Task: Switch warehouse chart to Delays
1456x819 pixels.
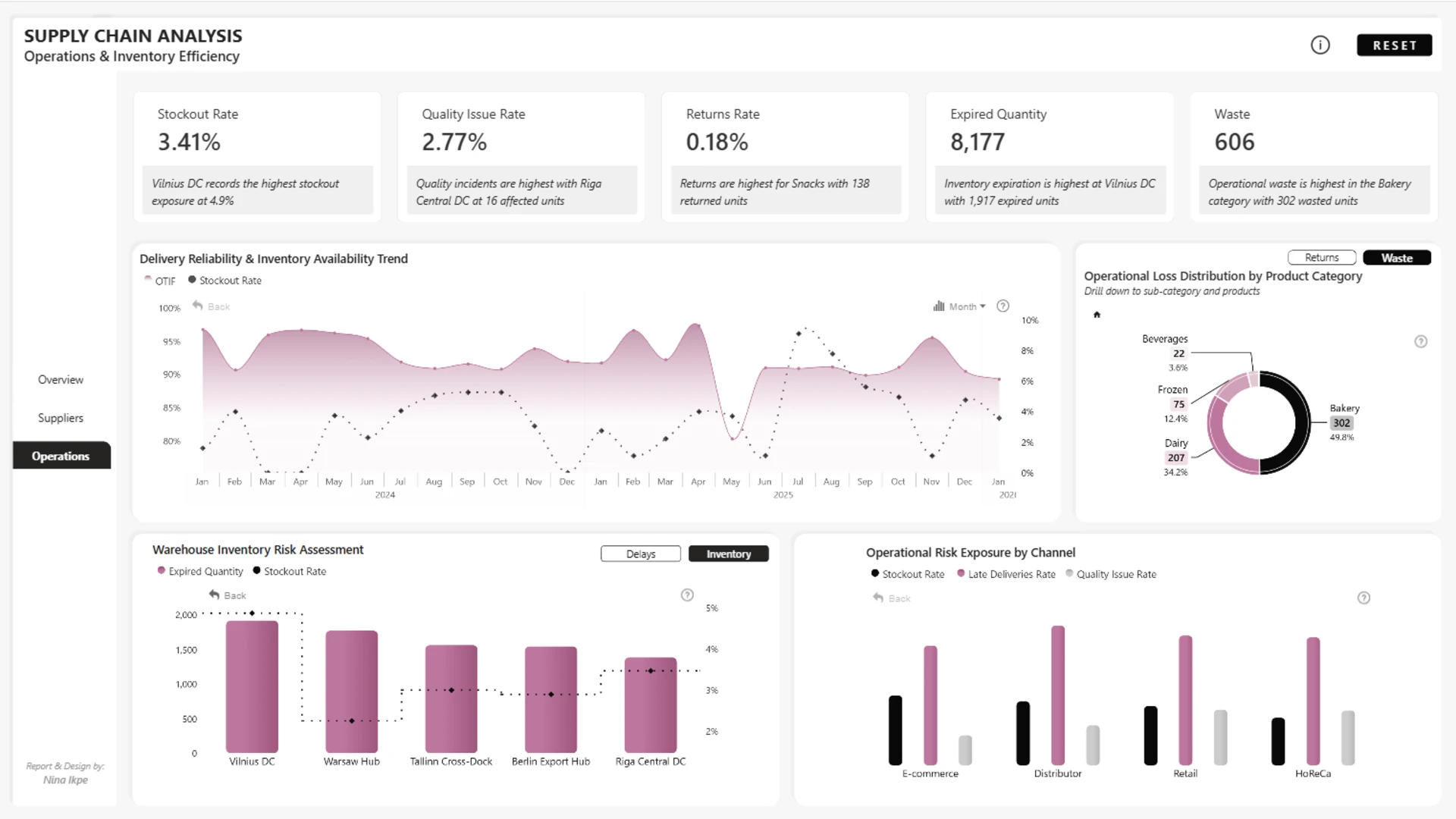Action: (641, 554)
